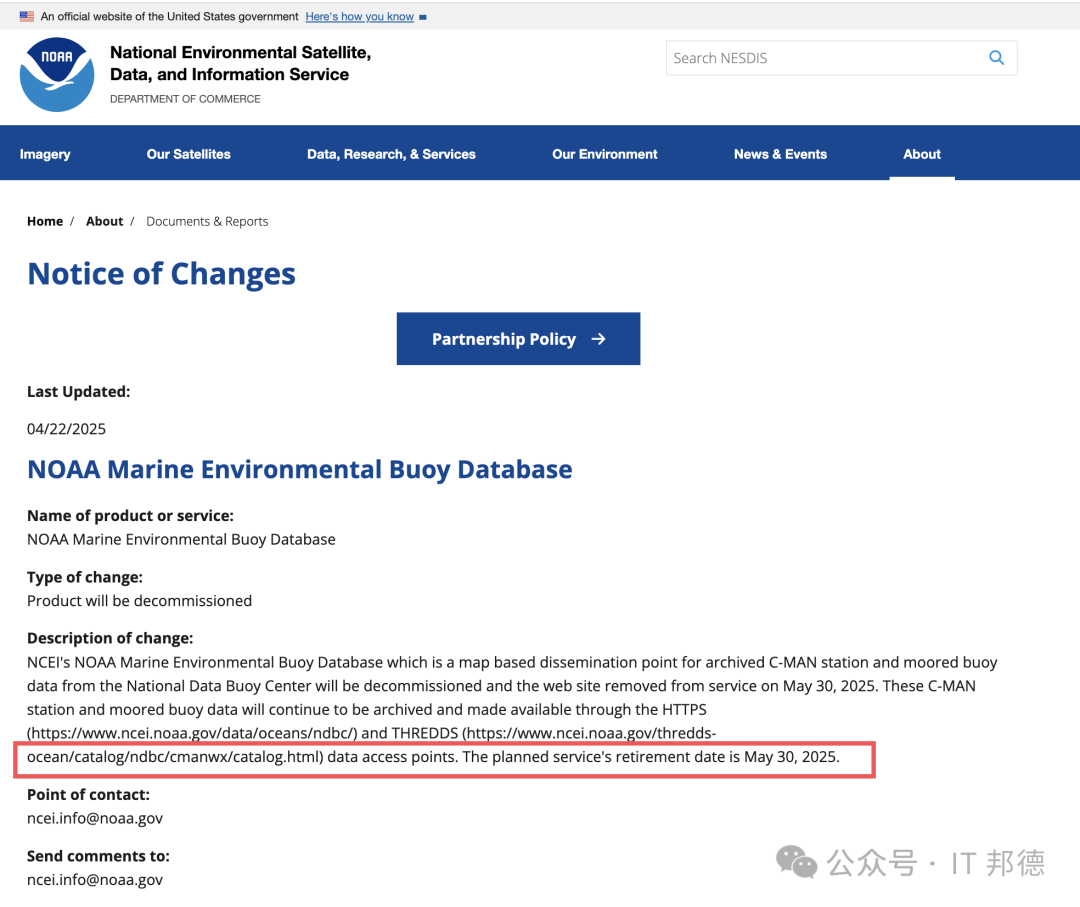Click the site title National Environmental Satellite
This screenshot has height=907, width=1080.
pyautogui.click(x=240, y=63)
